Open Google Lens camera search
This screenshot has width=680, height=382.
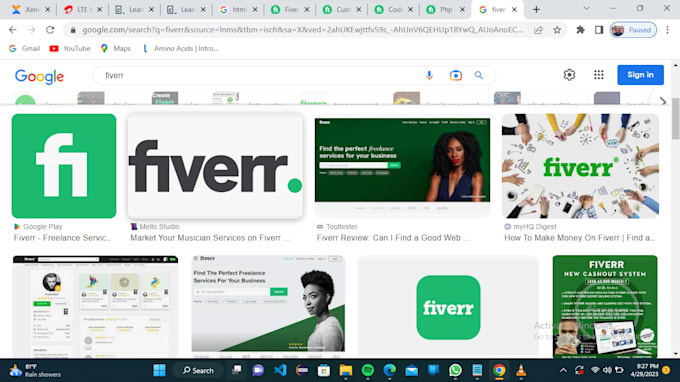pos(455,75)
